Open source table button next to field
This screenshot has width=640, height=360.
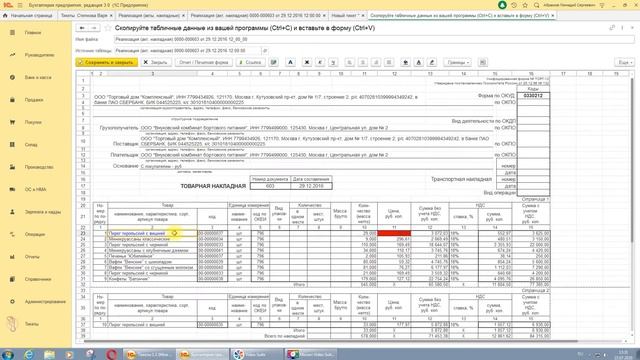point(265,51)
